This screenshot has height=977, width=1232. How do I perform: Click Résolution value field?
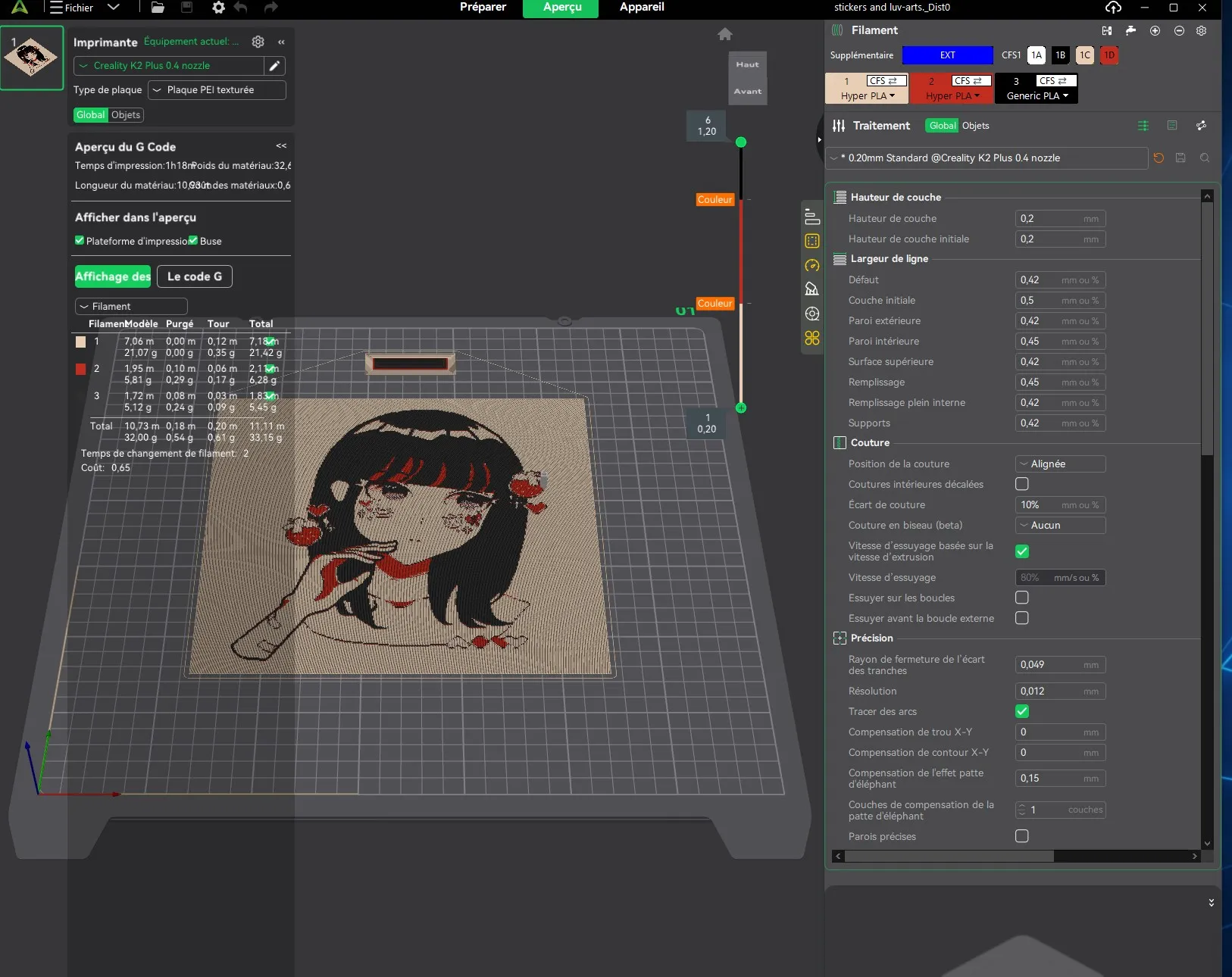click(x=1060, y=691)
